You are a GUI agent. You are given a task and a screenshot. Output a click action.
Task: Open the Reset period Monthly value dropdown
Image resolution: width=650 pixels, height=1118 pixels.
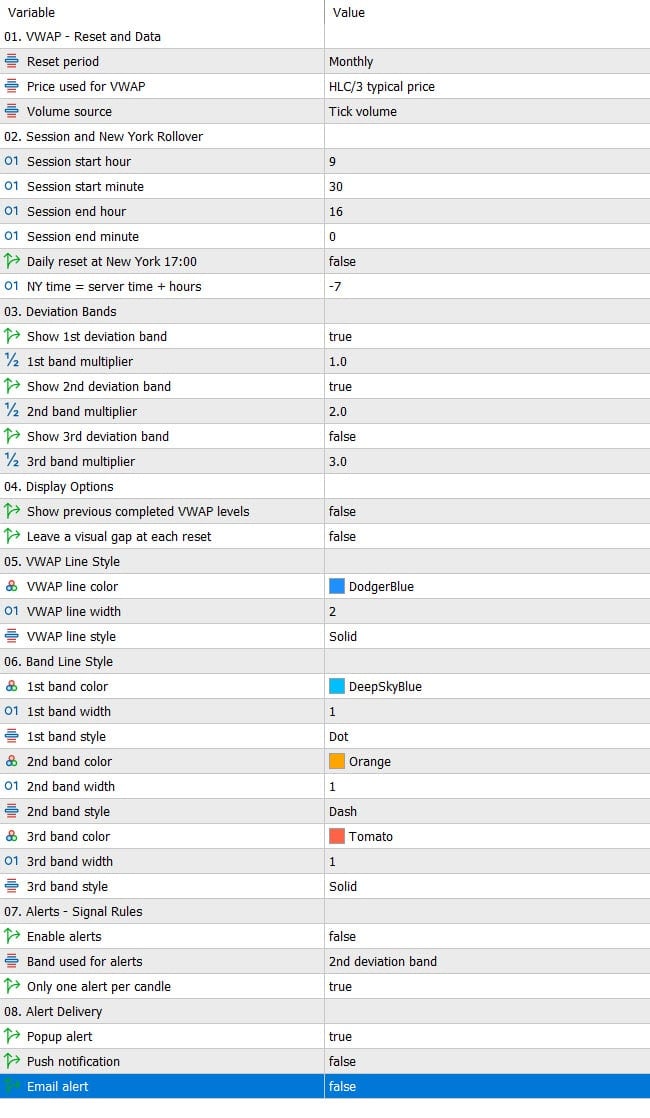(487, 61)
